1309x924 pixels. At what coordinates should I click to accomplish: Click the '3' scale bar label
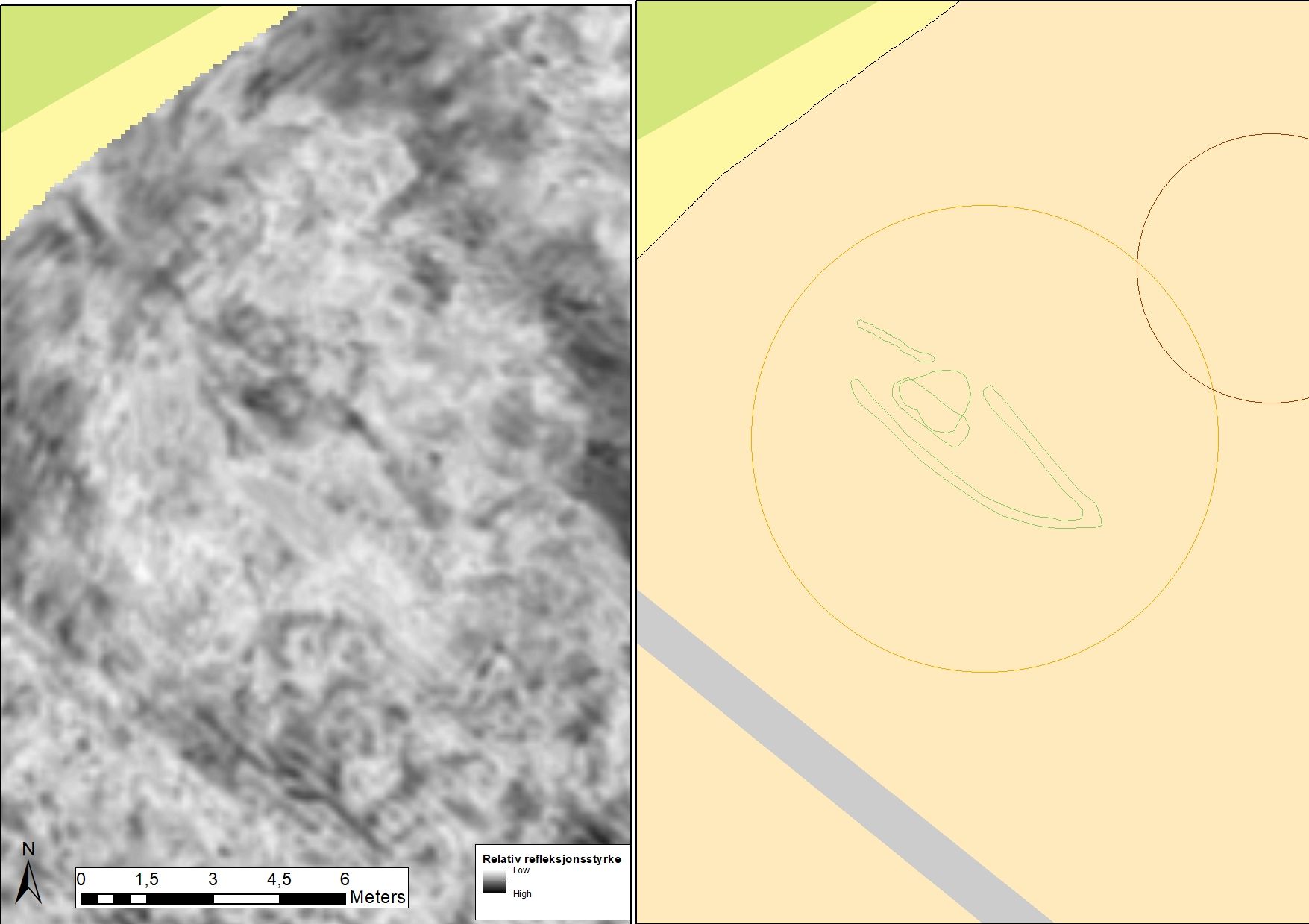(213, 879)
